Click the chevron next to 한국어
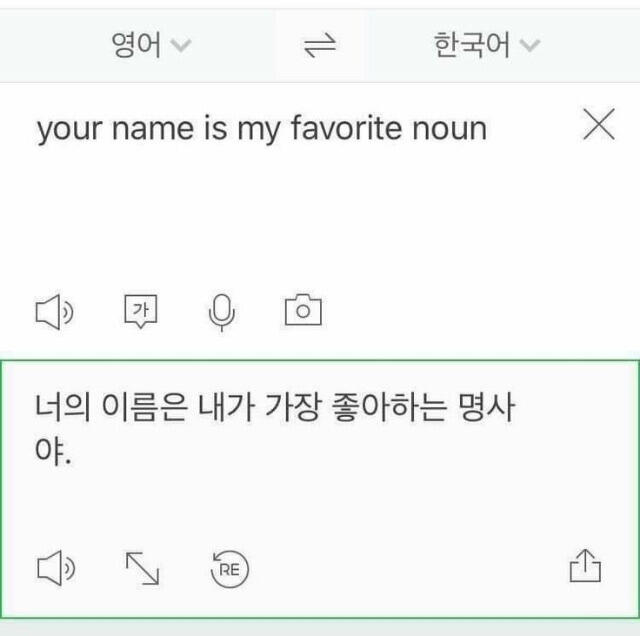Screen dimensions: 640x636 530,46
